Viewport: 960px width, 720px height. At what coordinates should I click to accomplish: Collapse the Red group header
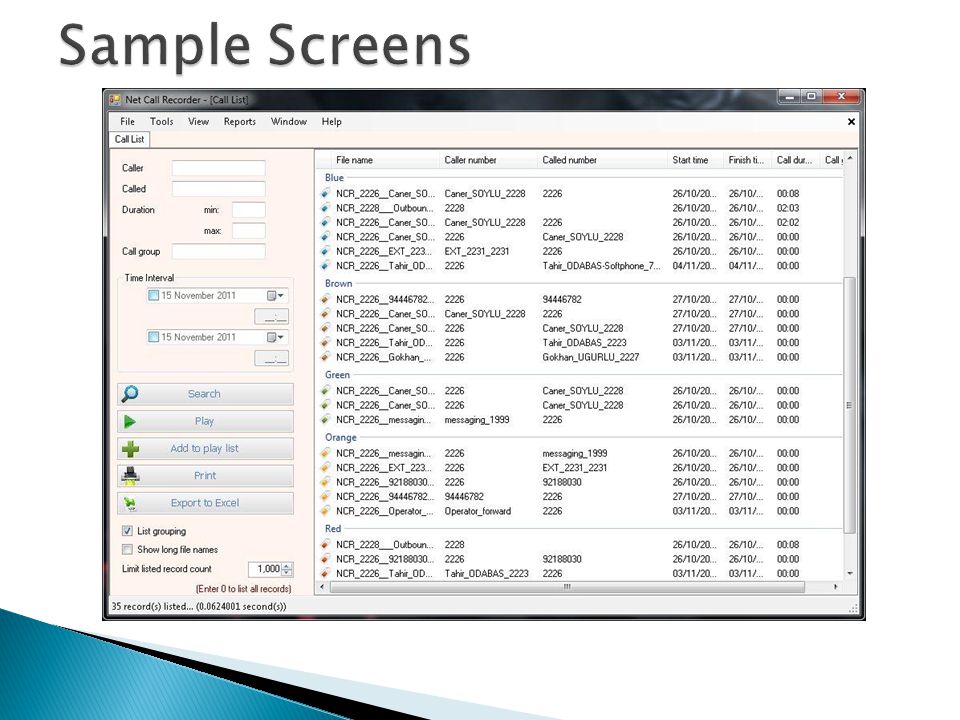click(333, 528)
